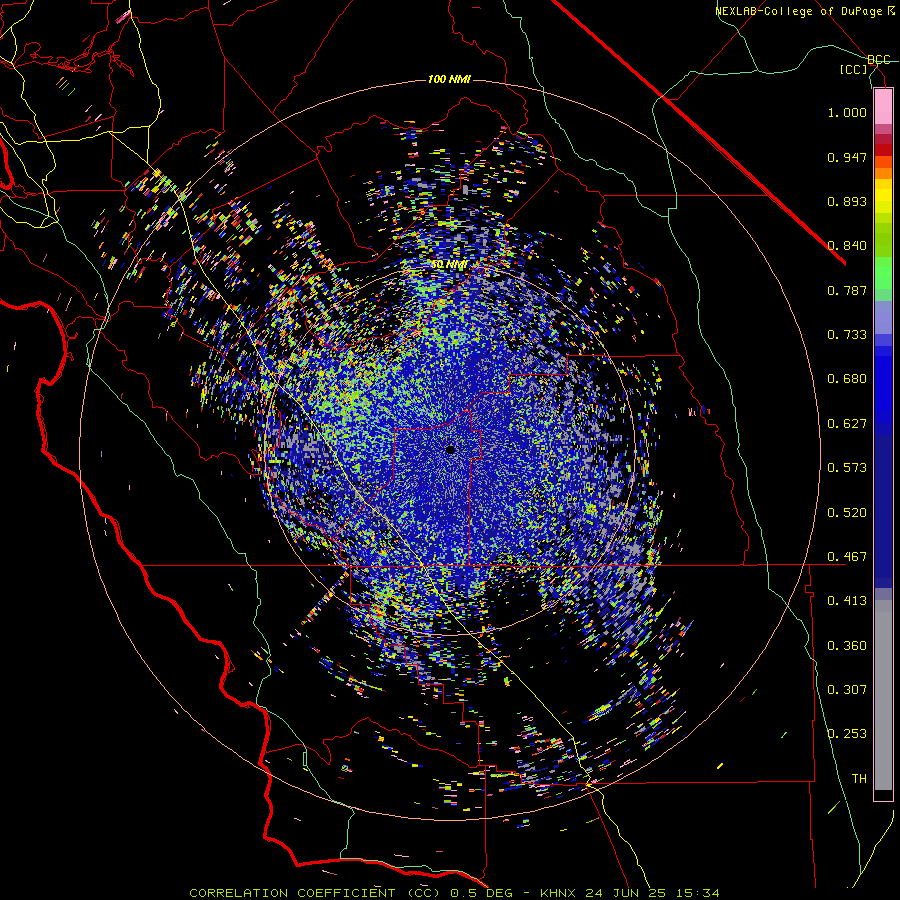Image resolution: width=900 pixels, height=900 pixels.
Task: Click the black radar site dot at center
Action: (x=451, y=449)
